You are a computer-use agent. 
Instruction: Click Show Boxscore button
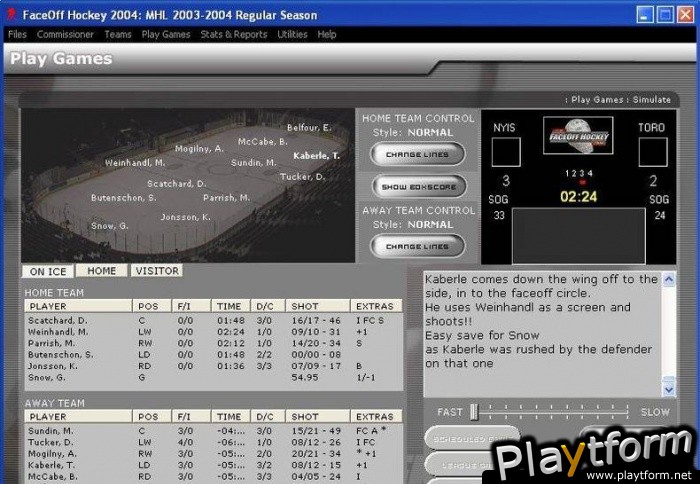pyautogui.click(x=419, y=187)
